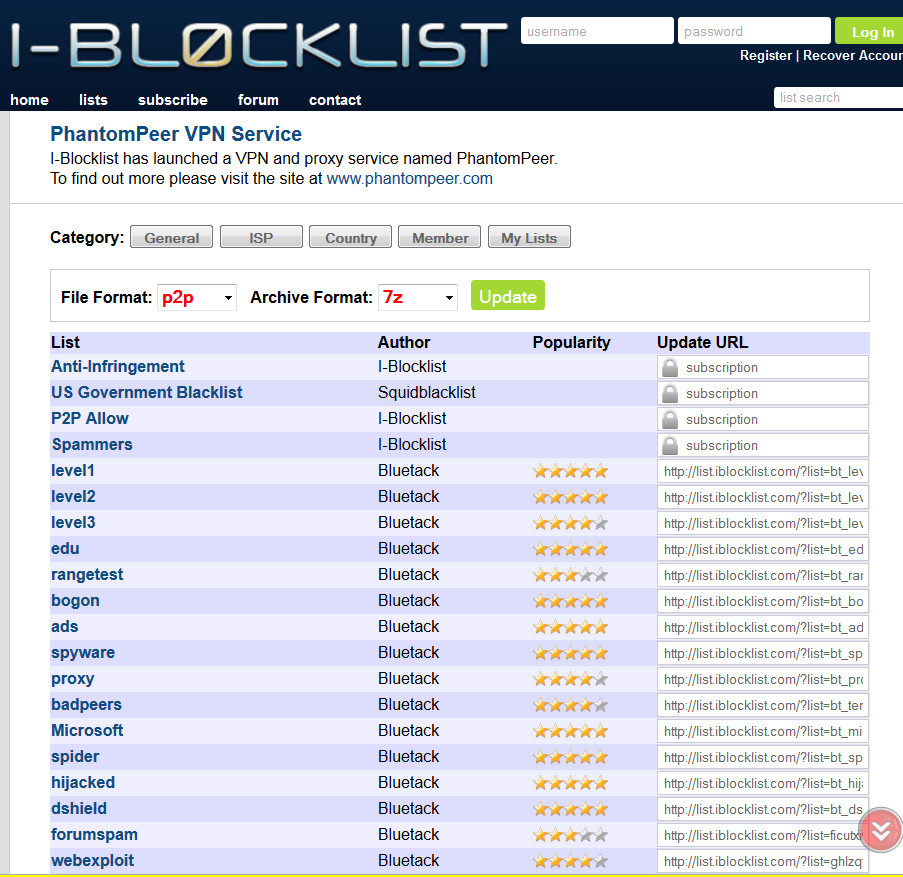The image size is (903, 877).
Task: Open the US Government Blacklist list
Action: 146,392
